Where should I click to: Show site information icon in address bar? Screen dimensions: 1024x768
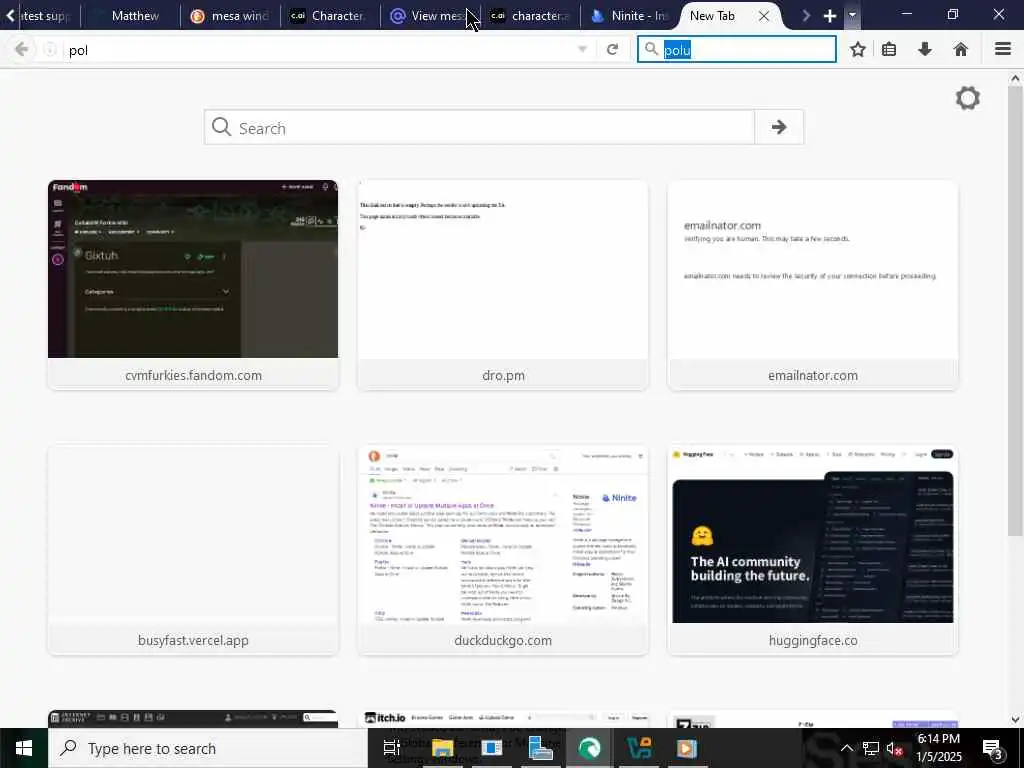(50, 50)
